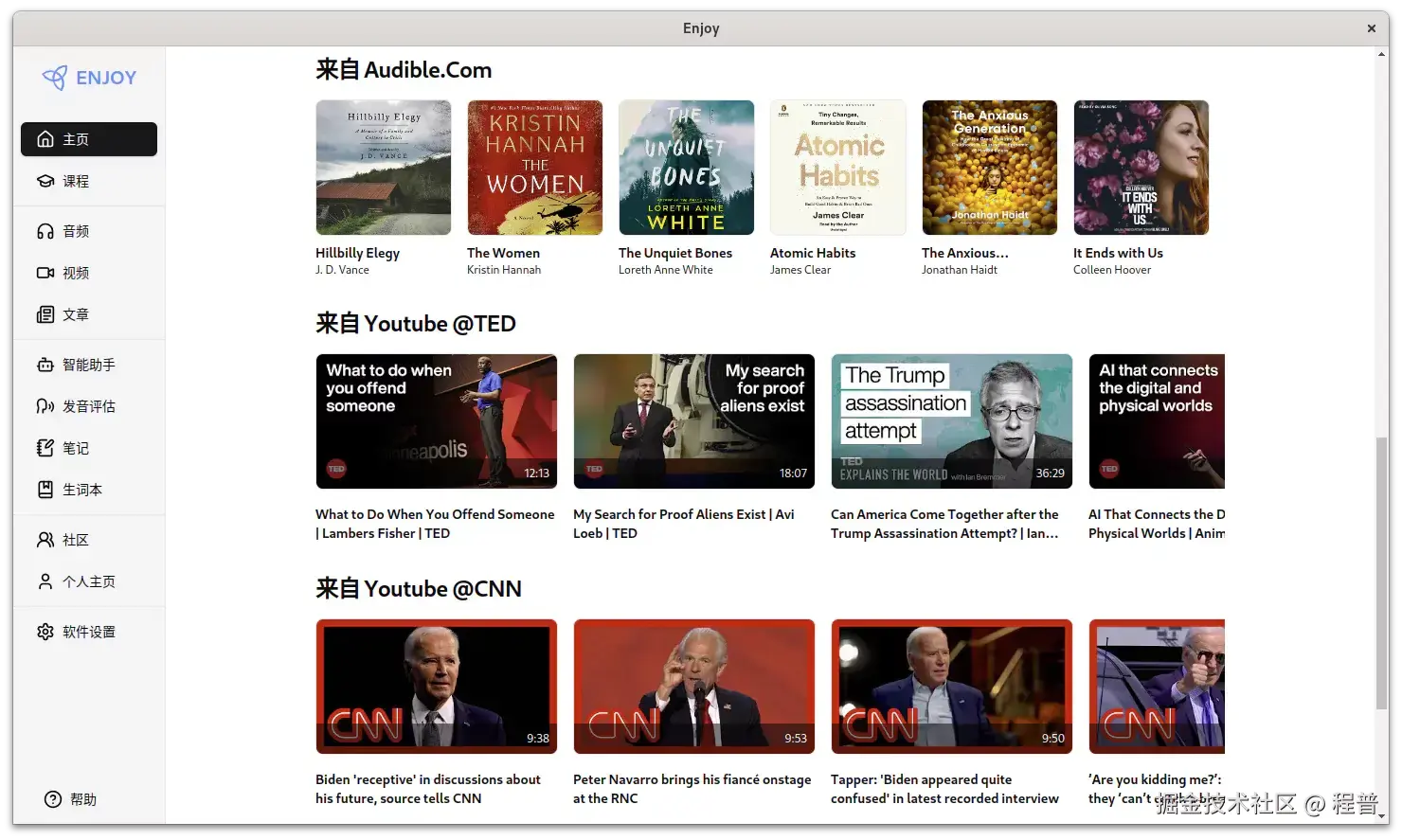Click the Enjoy logo icon in sidebar
The height and width of the screenshot is (840, 1402).
click(55, 78)
